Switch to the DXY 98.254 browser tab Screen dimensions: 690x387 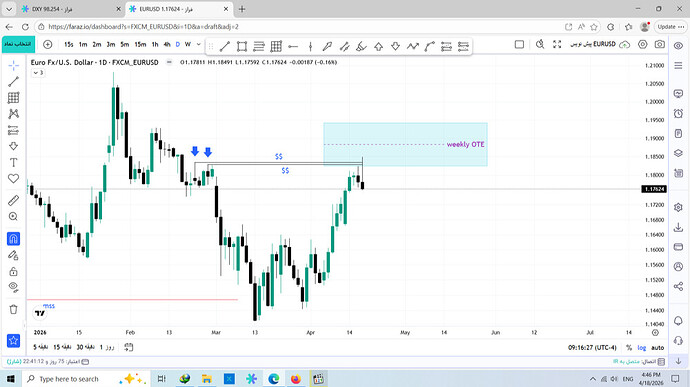coord(70,9)
